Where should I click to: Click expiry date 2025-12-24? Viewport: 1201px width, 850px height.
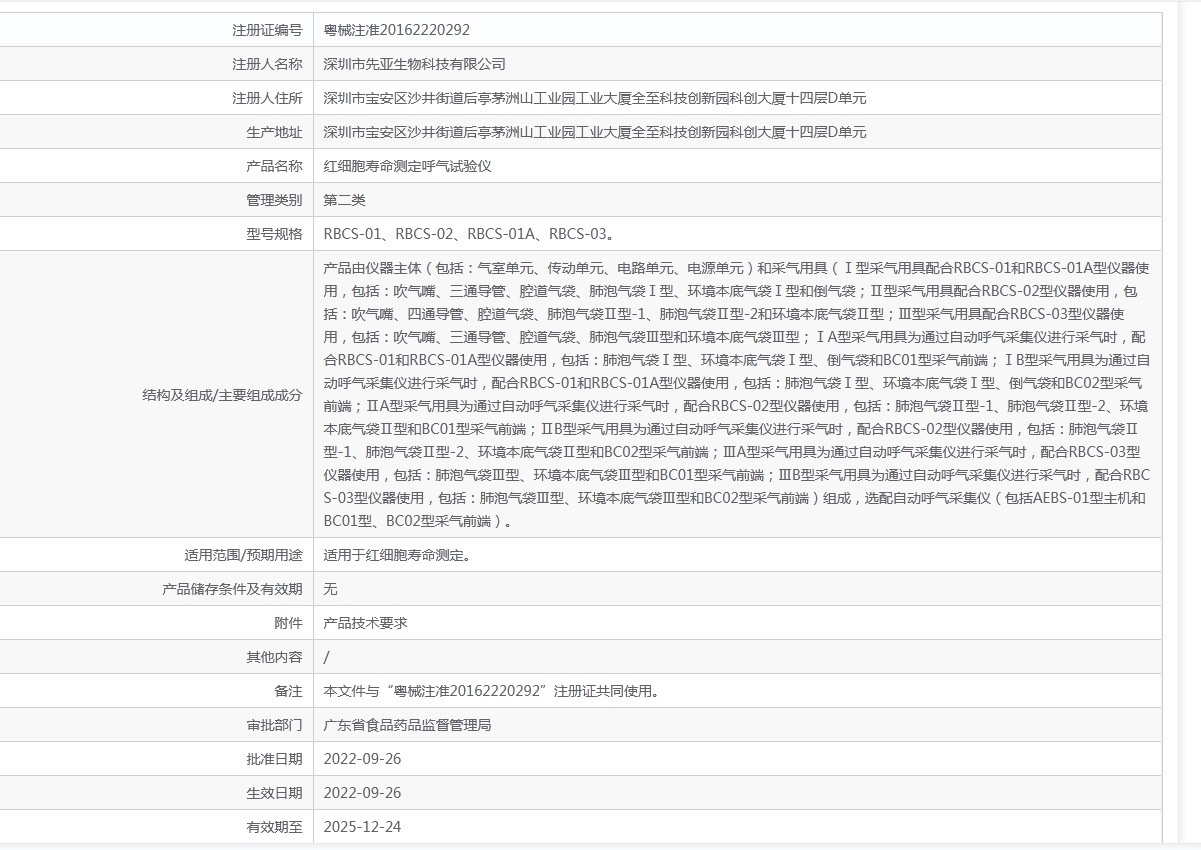(362, 827)
